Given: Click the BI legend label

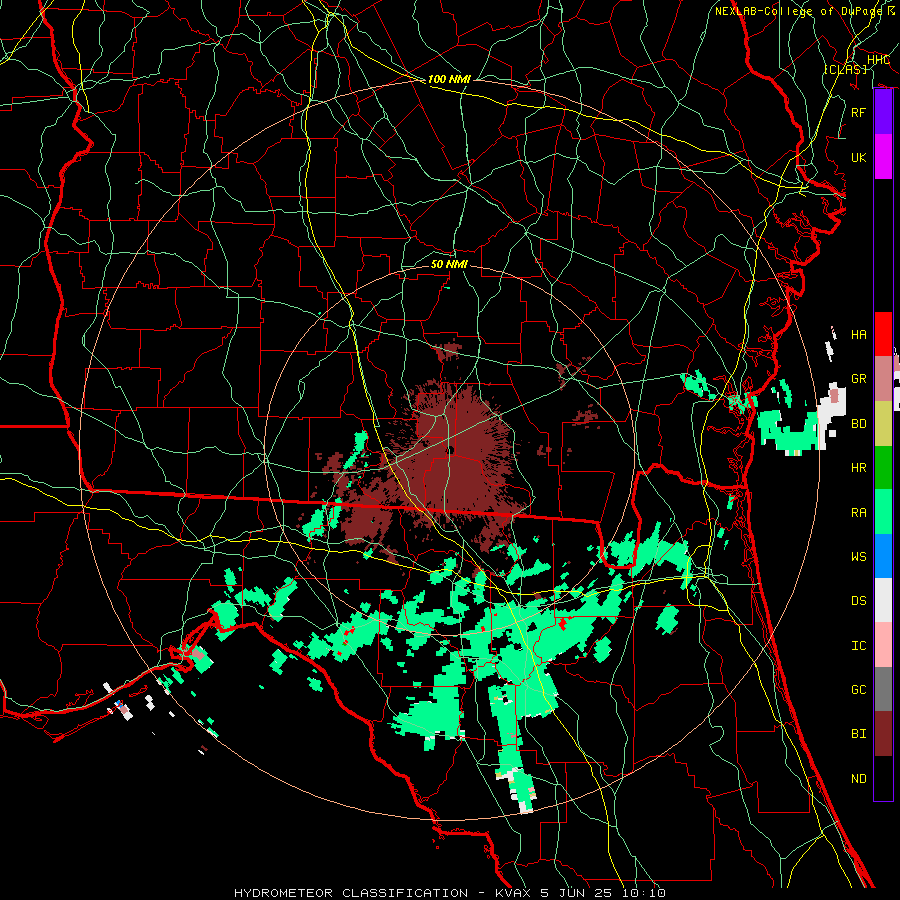Looking at the screenshot, I should [x=859, y=734].
